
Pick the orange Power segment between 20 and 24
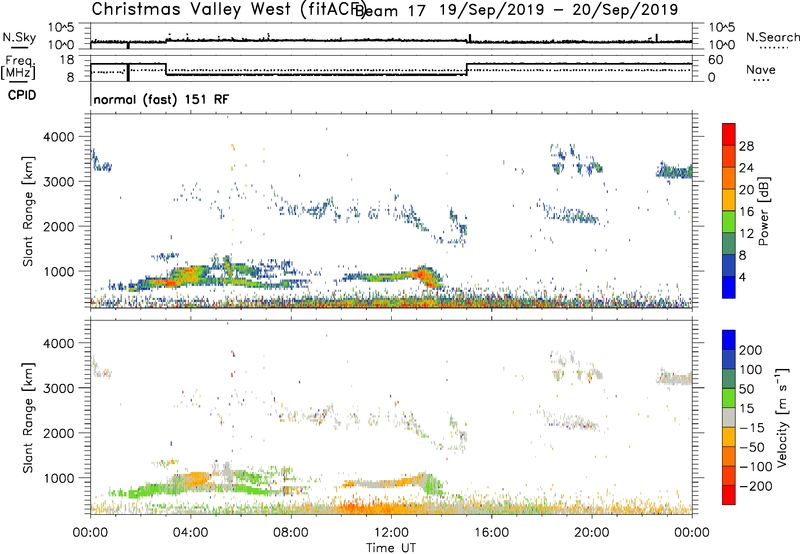(x=729, y=178)
